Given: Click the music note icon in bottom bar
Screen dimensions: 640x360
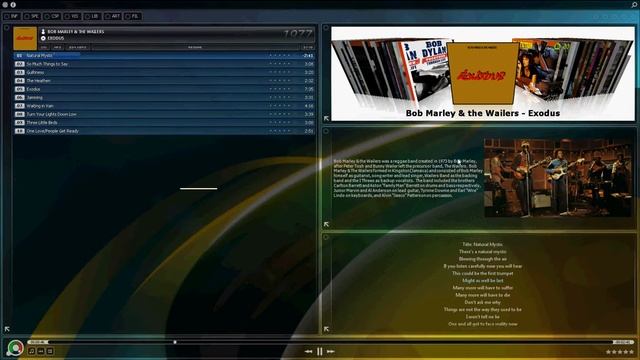Looking at the screenshot, I should (32, 351).
